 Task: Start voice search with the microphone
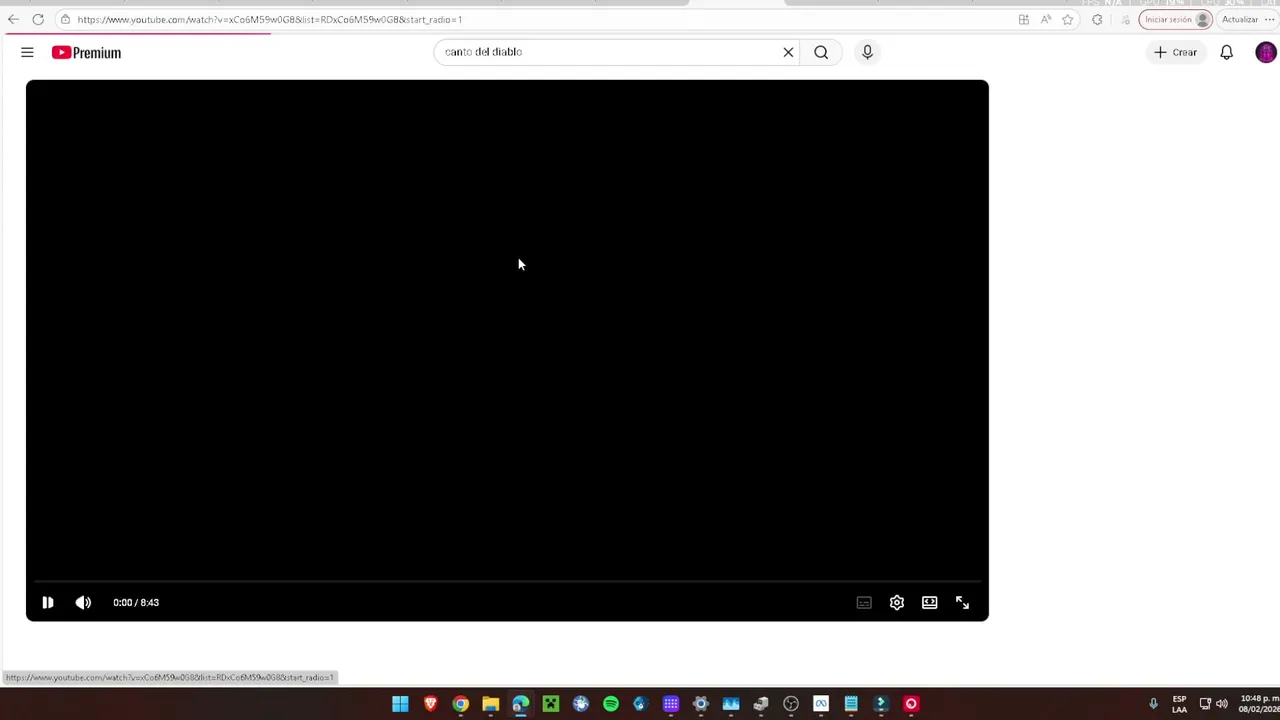[x=867, y=52]
